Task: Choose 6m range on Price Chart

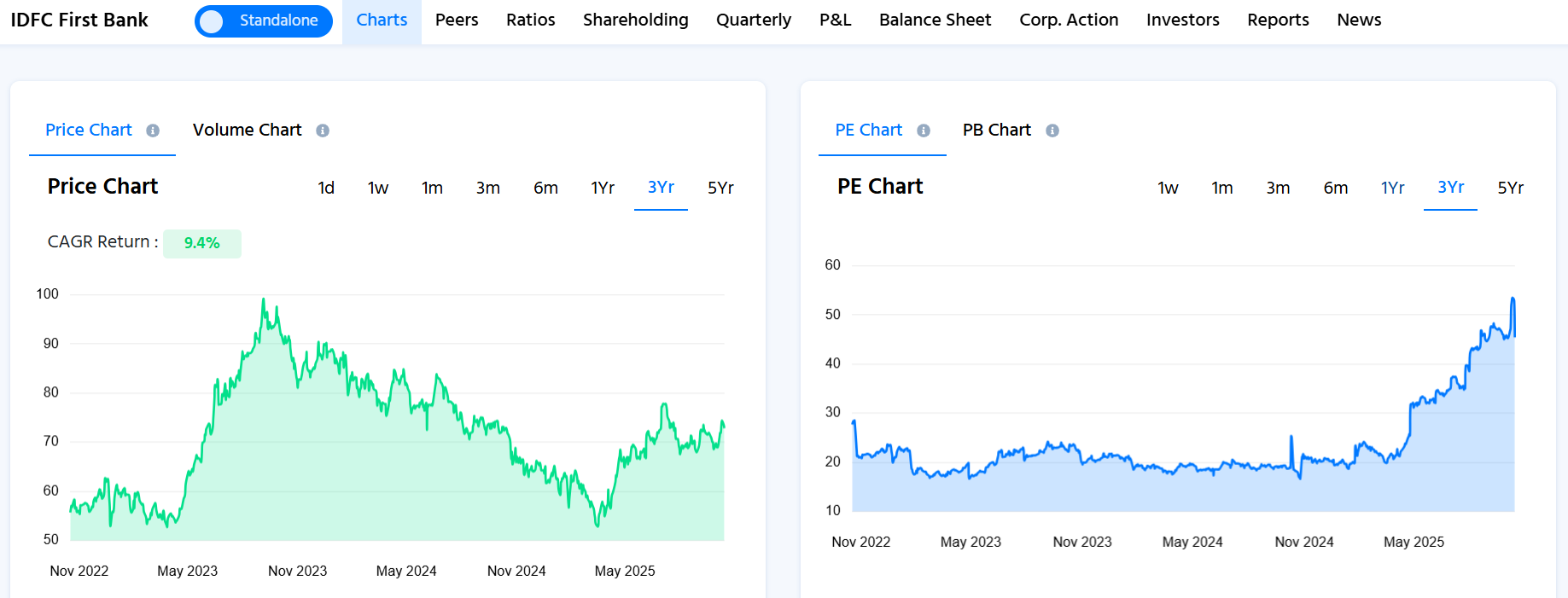Action: coord(545,188)
